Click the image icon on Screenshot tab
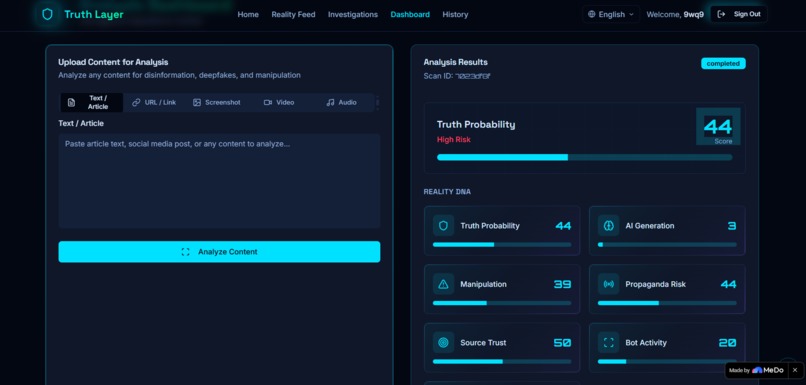806x385 pixels. click(197, 102)
